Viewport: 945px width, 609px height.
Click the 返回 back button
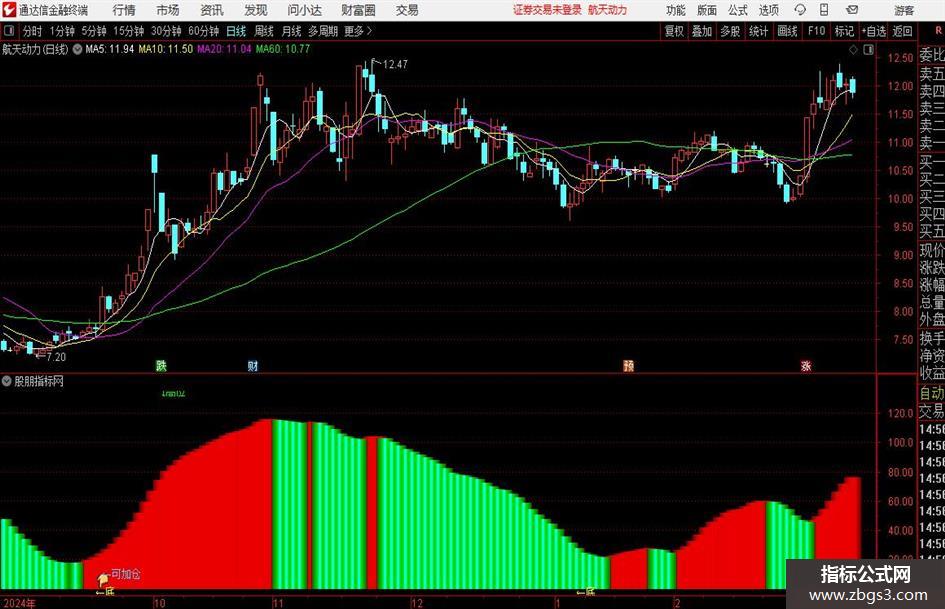pyautogui.click(x=902, y=31)
